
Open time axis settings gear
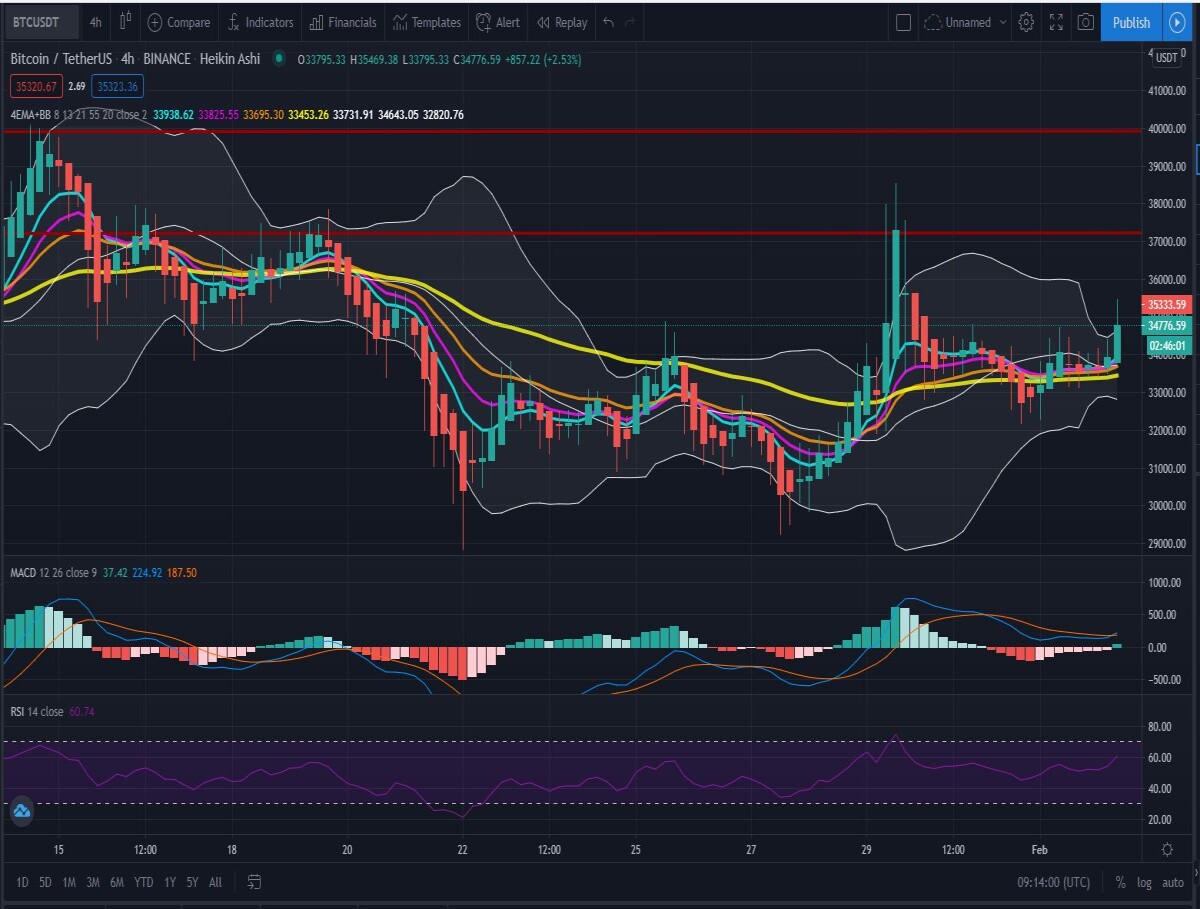pos(1167,850)
